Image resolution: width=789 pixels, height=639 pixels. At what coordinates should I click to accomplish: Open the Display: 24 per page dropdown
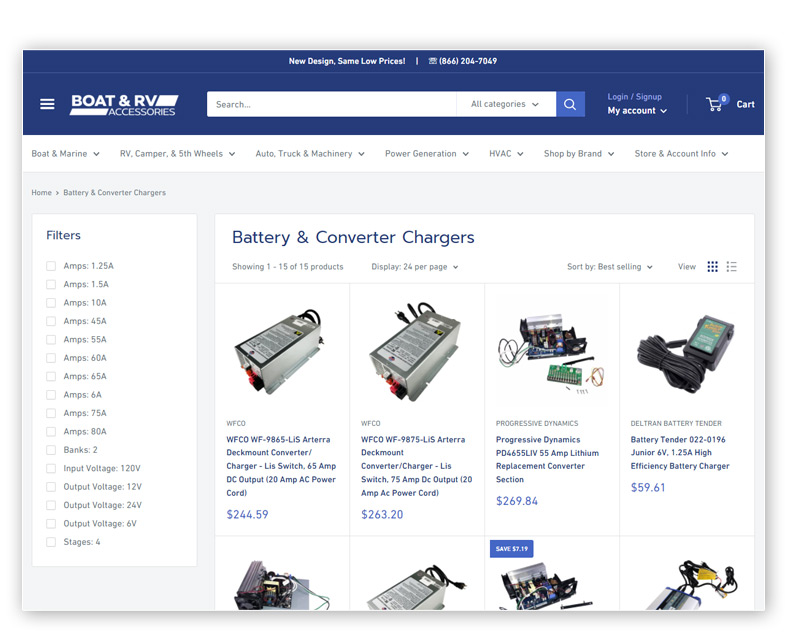pos(415,267)
